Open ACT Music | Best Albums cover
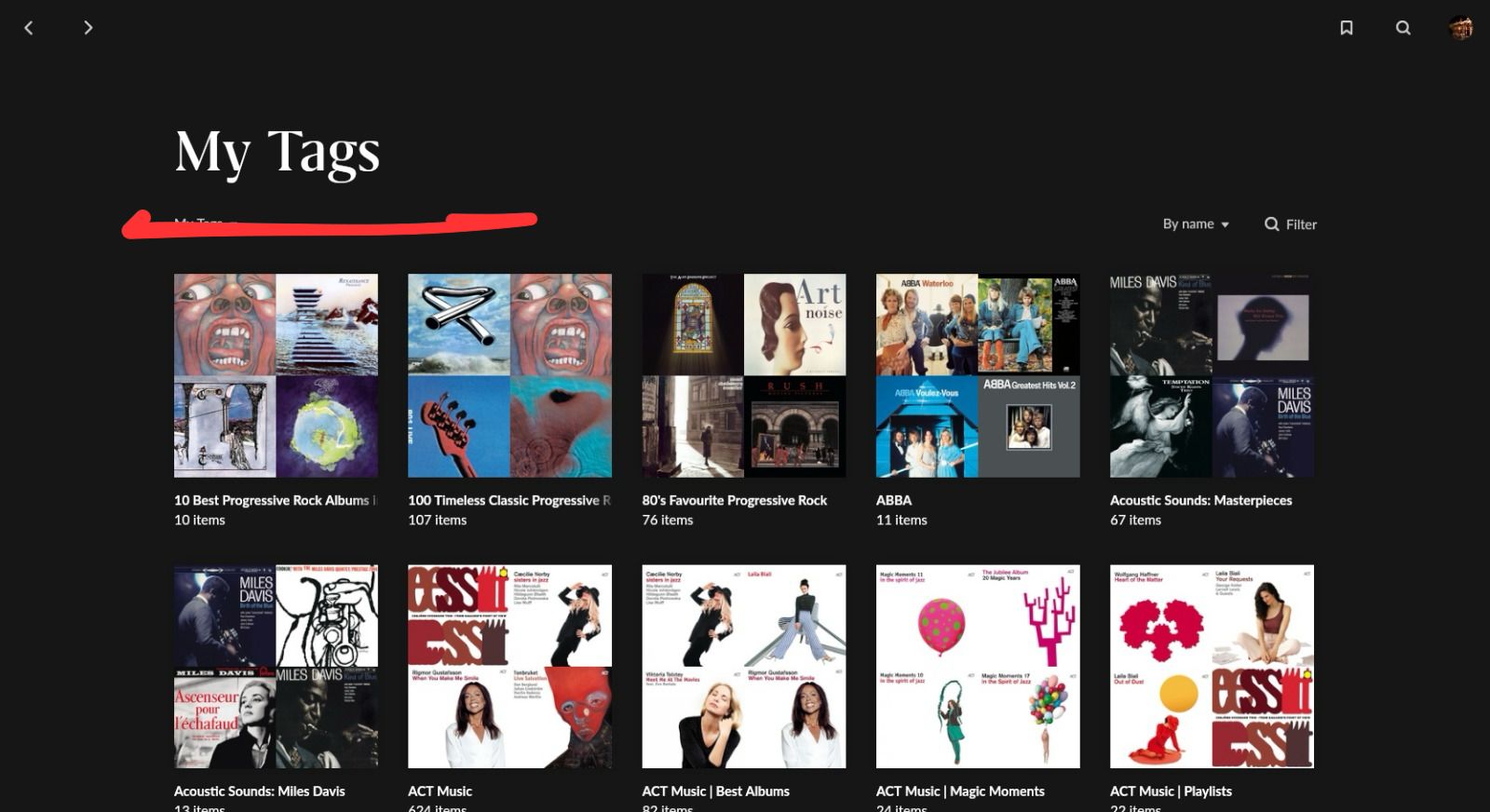1490x812 pixels. click(x=744, y=666)
